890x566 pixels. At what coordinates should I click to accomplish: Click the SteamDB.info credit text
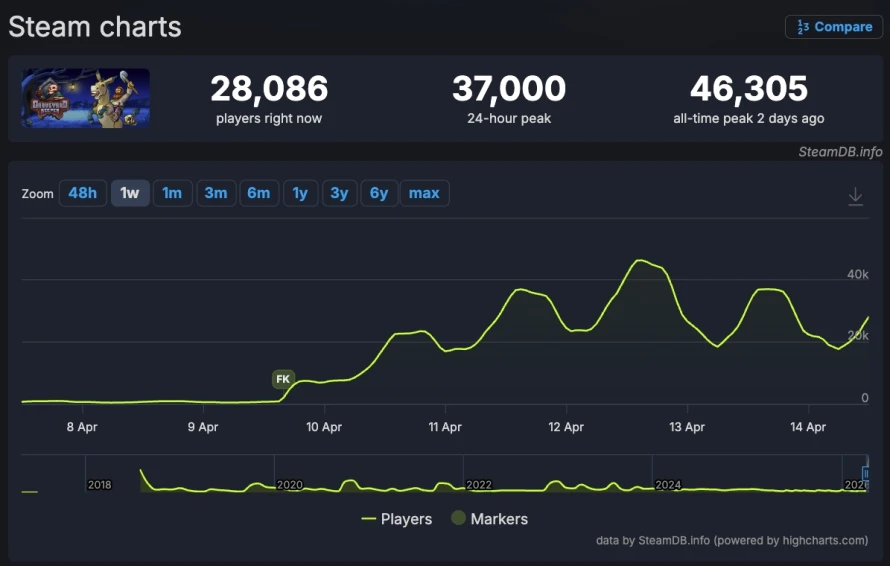[840, 152]
